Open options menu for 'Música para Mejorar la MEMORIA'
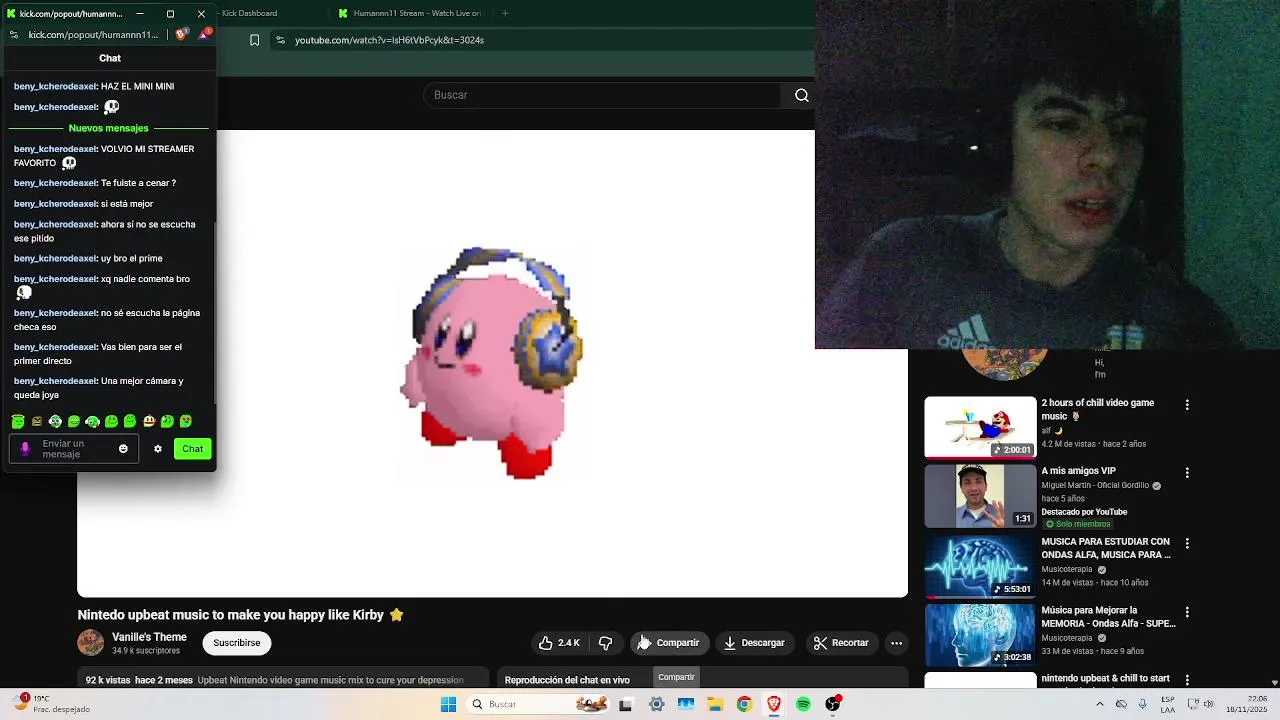Image resolution: width=1280 pixels, height=720 pixels. [1187, 611]
